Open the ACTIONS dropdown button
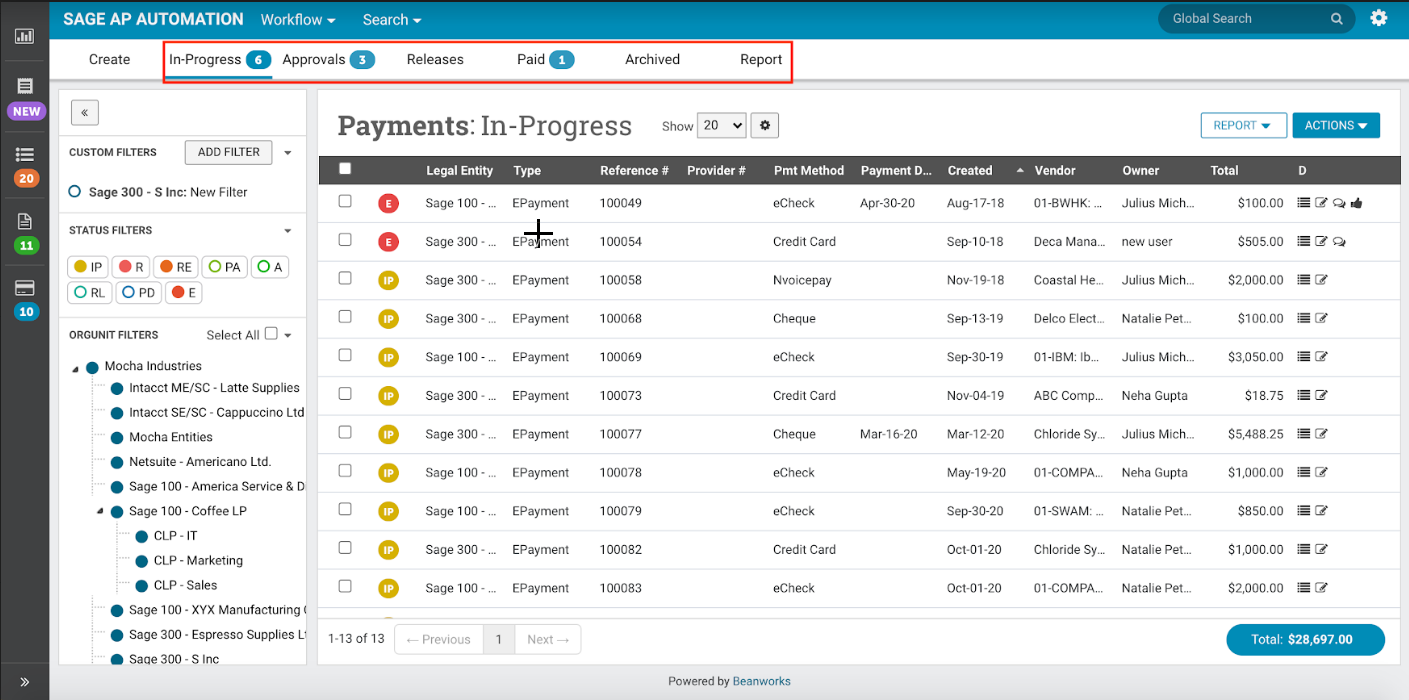 1336,125
